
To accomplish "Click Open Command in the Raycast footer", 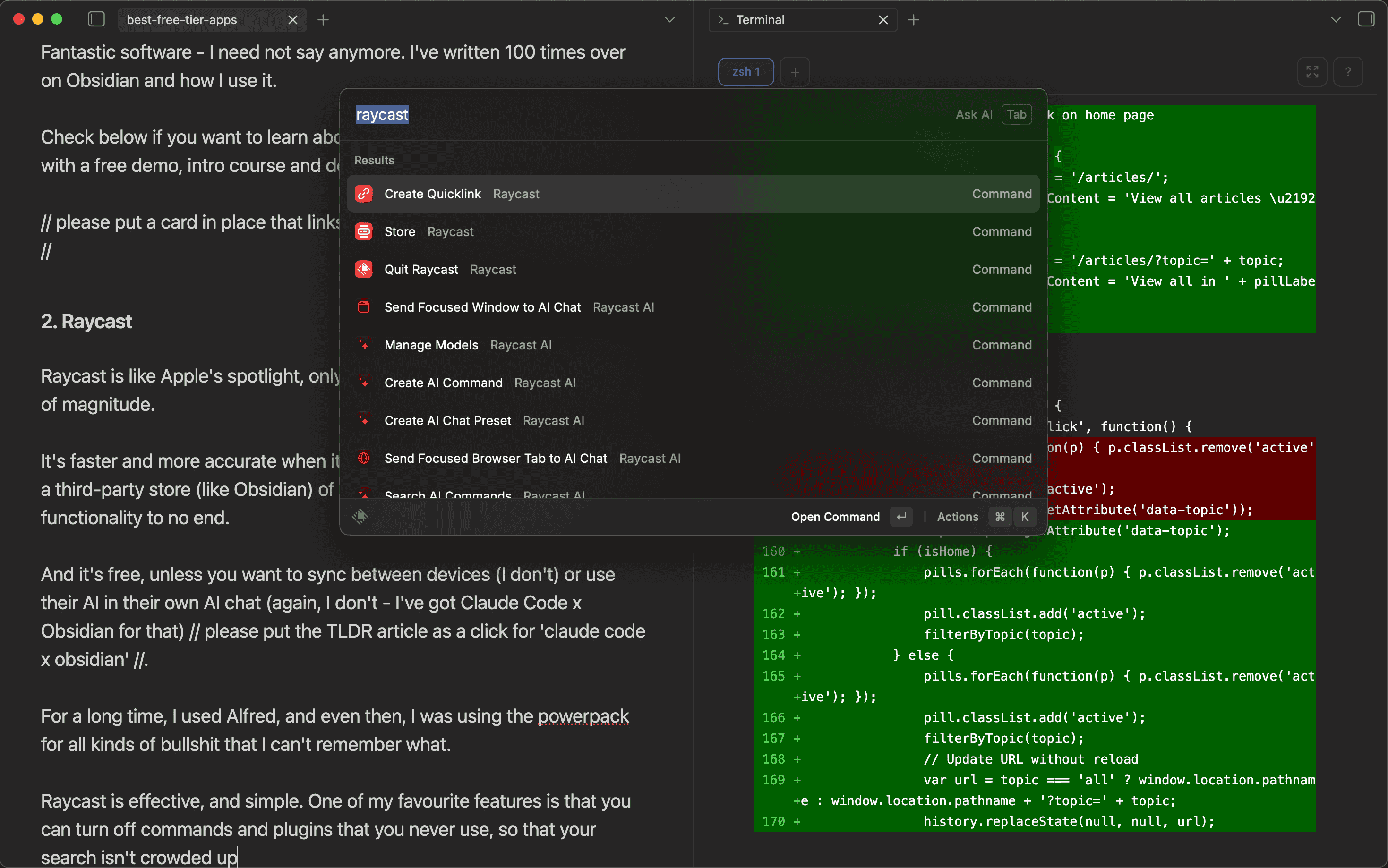I will click(x=835, y=517).
